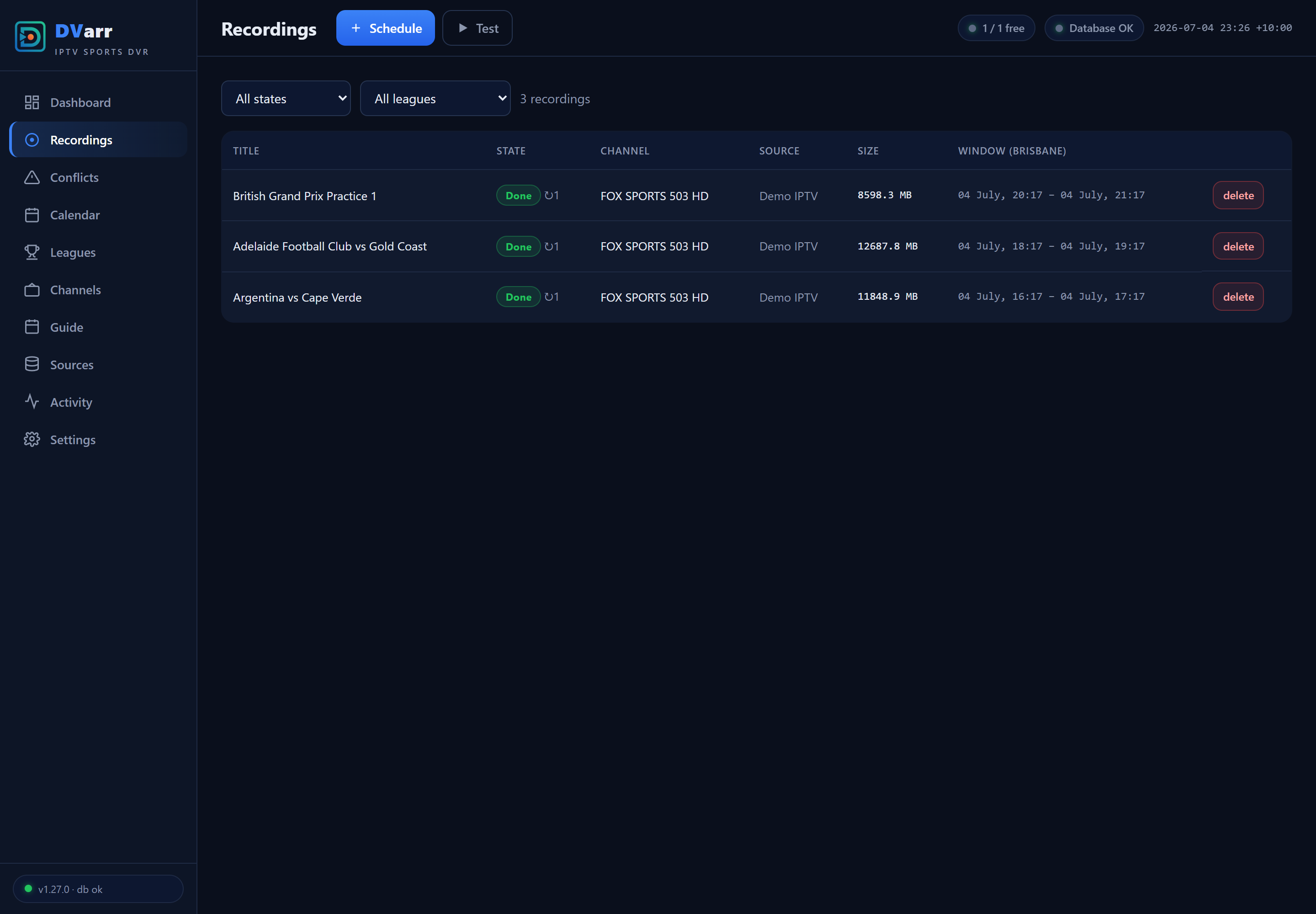This screenshot has width=1316, height=914.
Task: Click the Activity pulse icon
Action: 32,402
